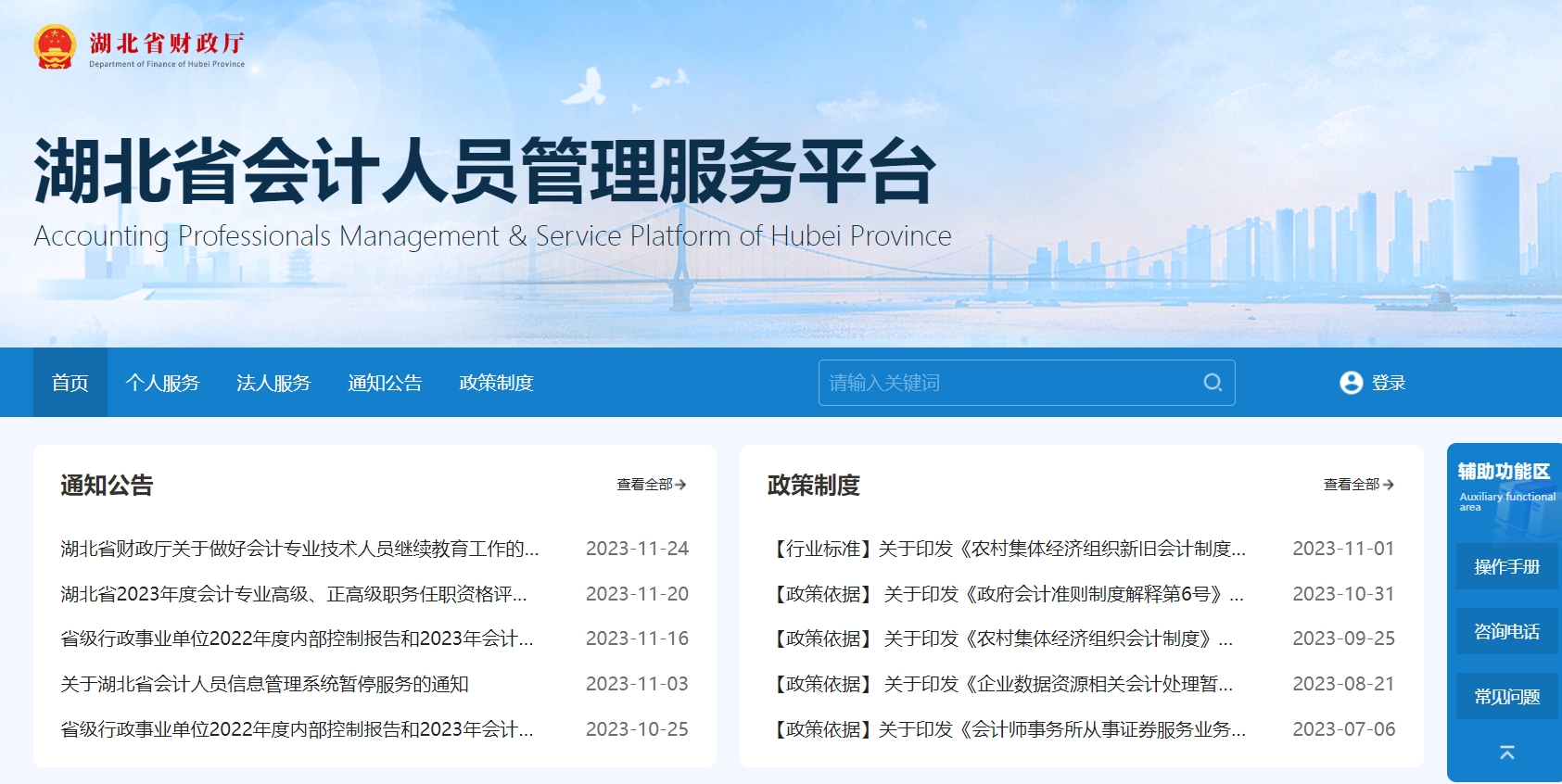
Task: Open the 个人服务 menu item
Action: click(x=162, y=383)
